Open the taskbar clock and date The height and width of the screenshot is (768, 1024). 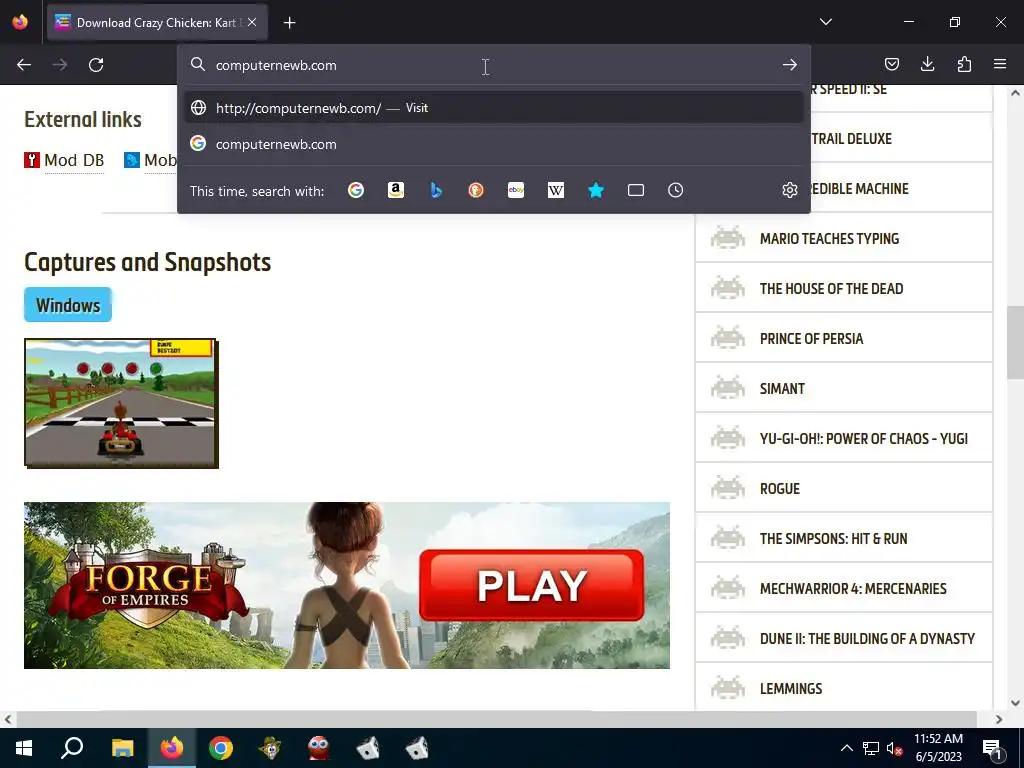tap(938, 748)
